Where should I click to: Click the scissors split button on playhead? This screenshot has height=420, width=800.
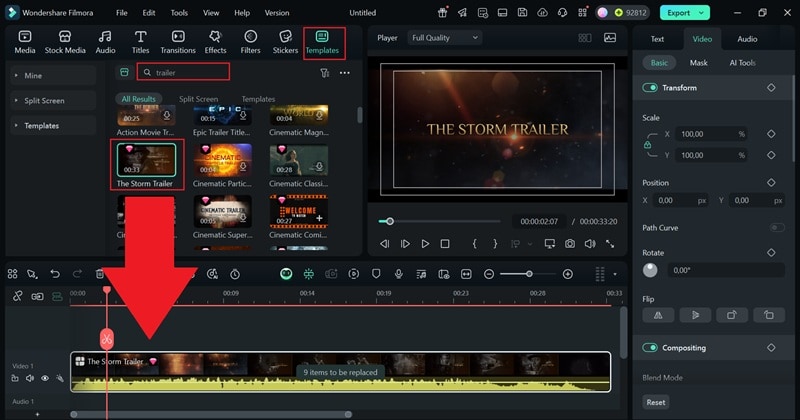107,338
